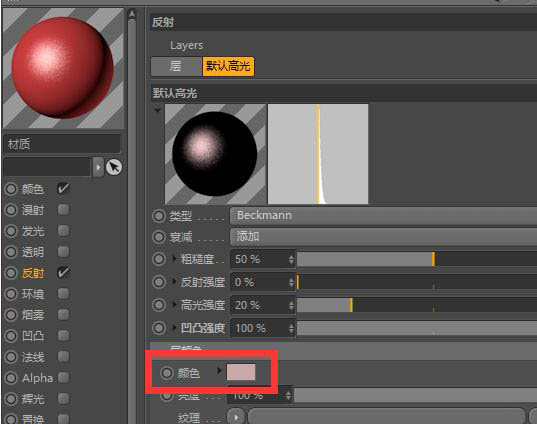Click the animation circle beside 类型

(159, 216)
